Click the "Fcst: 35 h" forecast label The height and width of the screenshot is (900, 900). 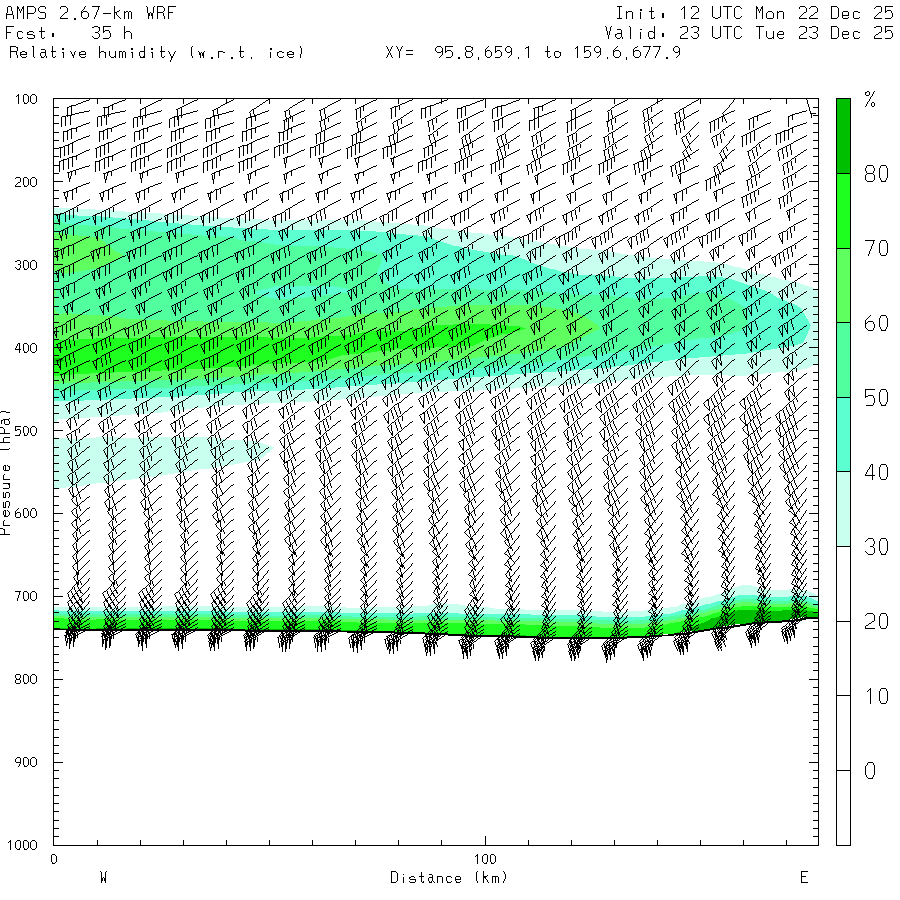tap(69, 33)
